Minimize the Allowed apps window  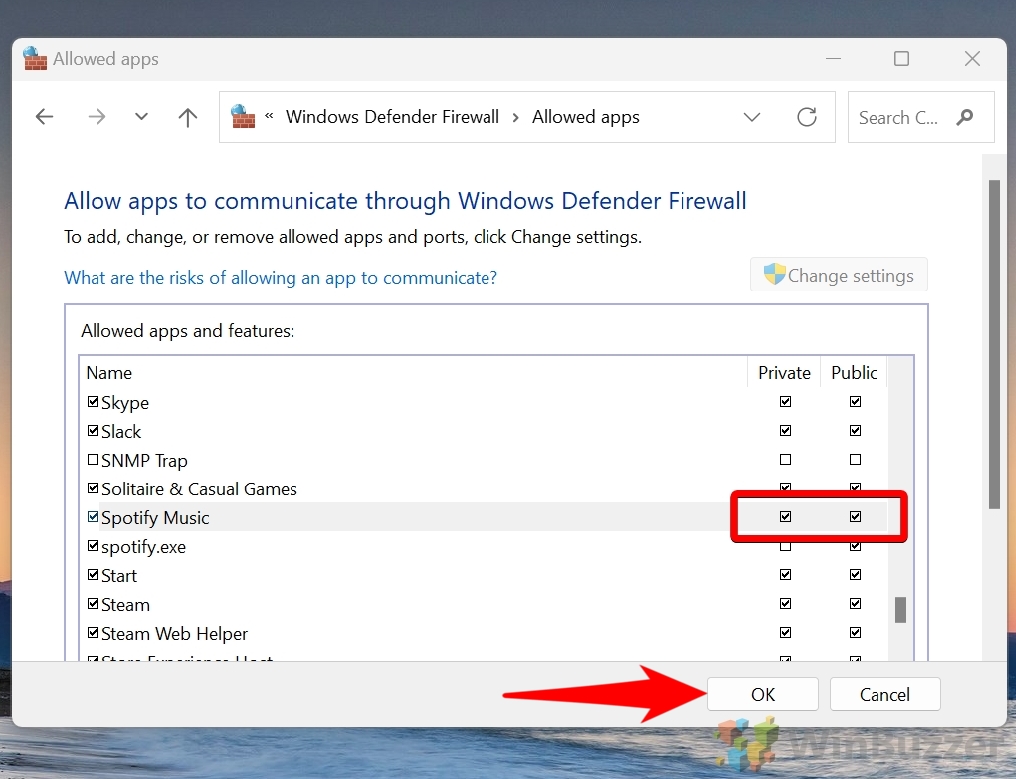click(833, 59)
